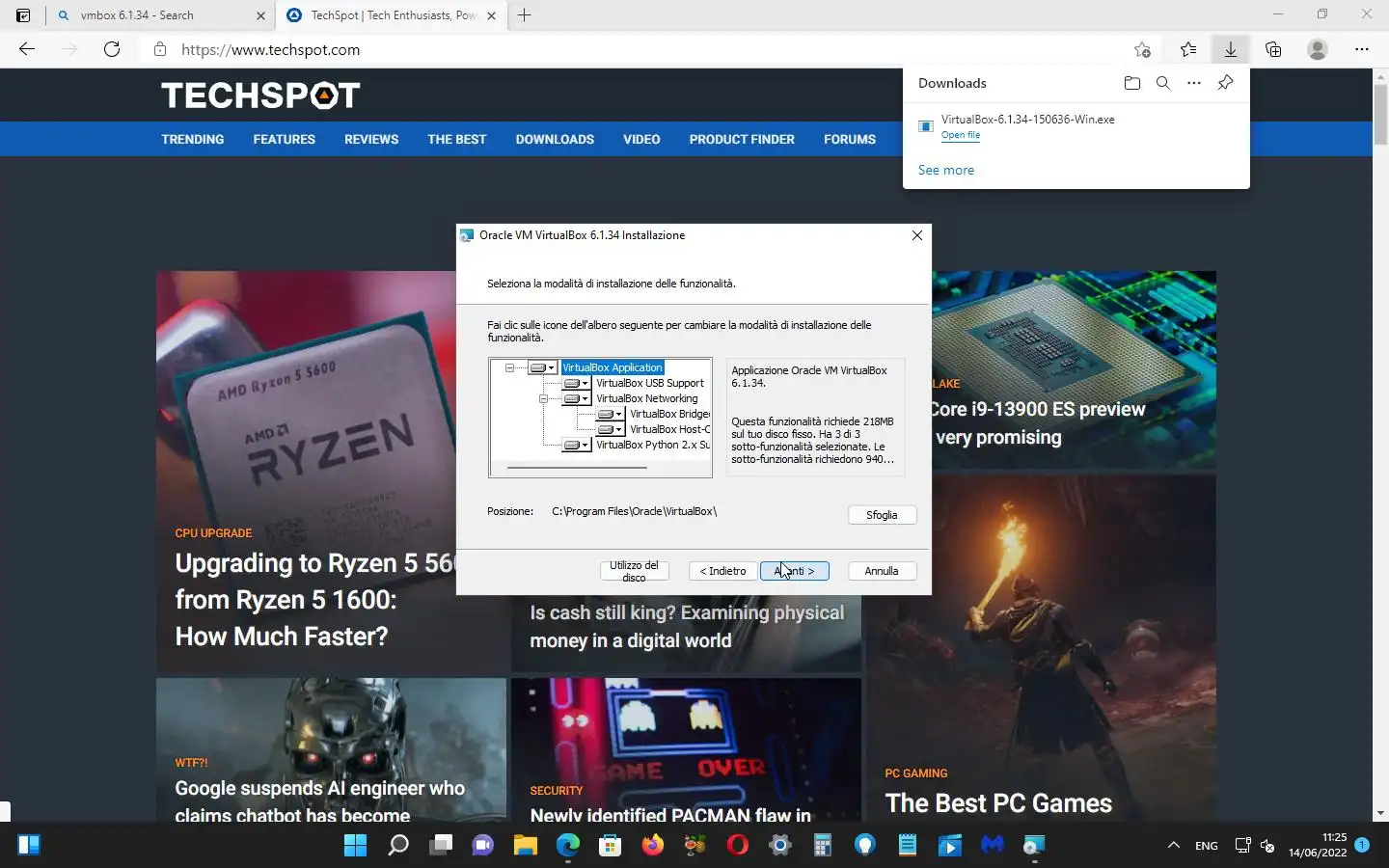Open VirtualBox Bridged feature dropdown
1389x868 pixels.
611,414
